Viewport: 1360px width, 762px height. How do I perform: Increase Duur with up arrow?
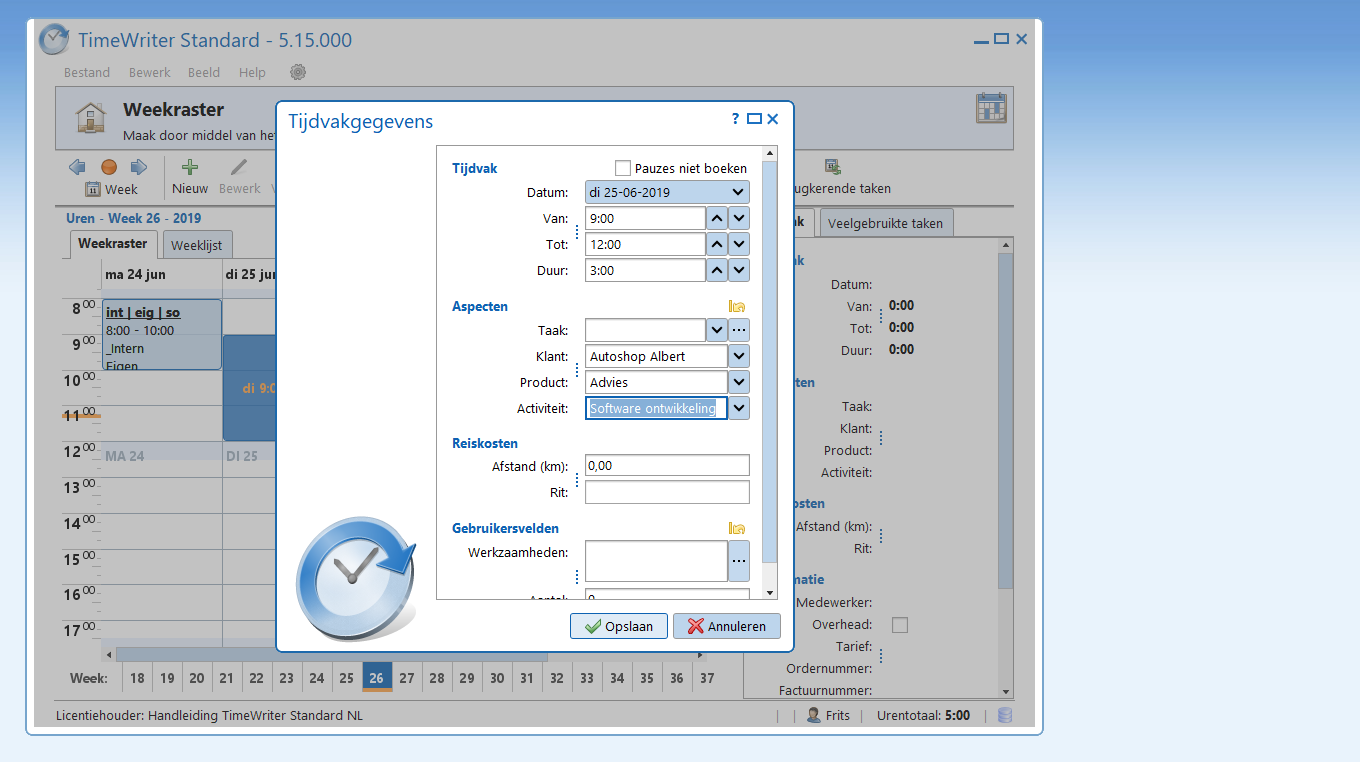point(717,270)
